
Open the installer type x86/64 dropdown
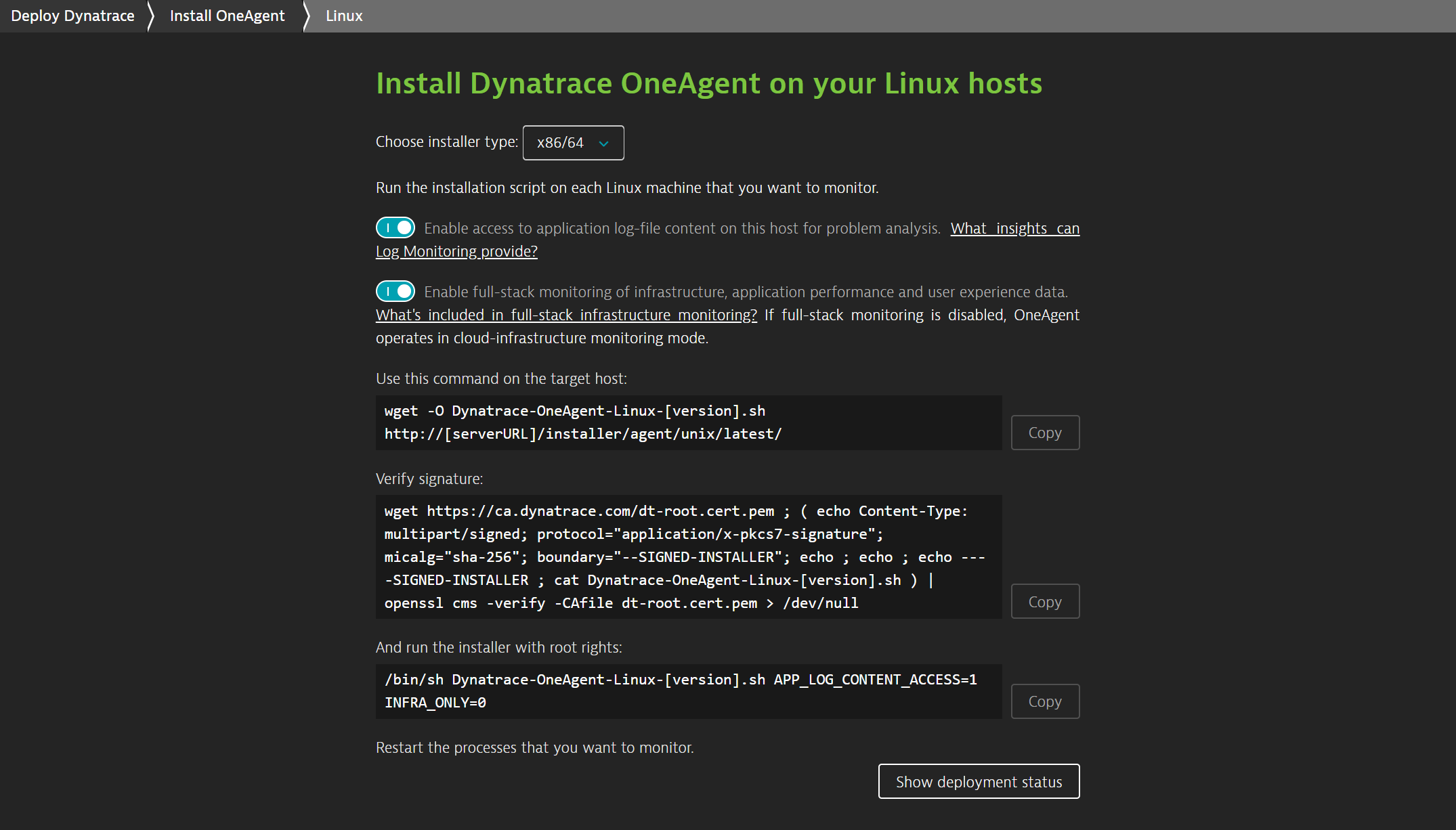click(x=573, y=143)
